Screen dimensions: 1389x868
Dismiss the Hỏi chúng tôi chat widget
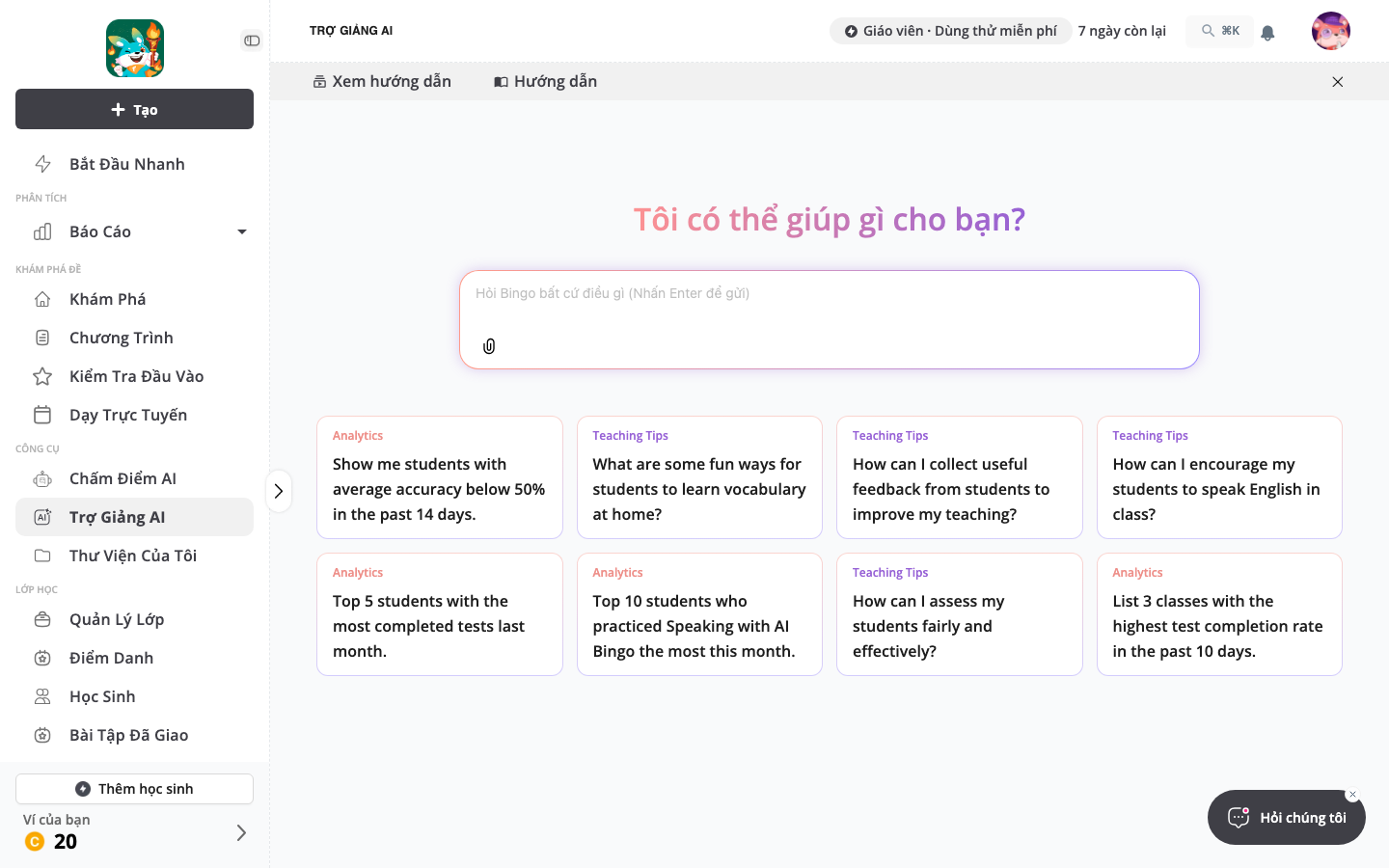[1352, 795]
